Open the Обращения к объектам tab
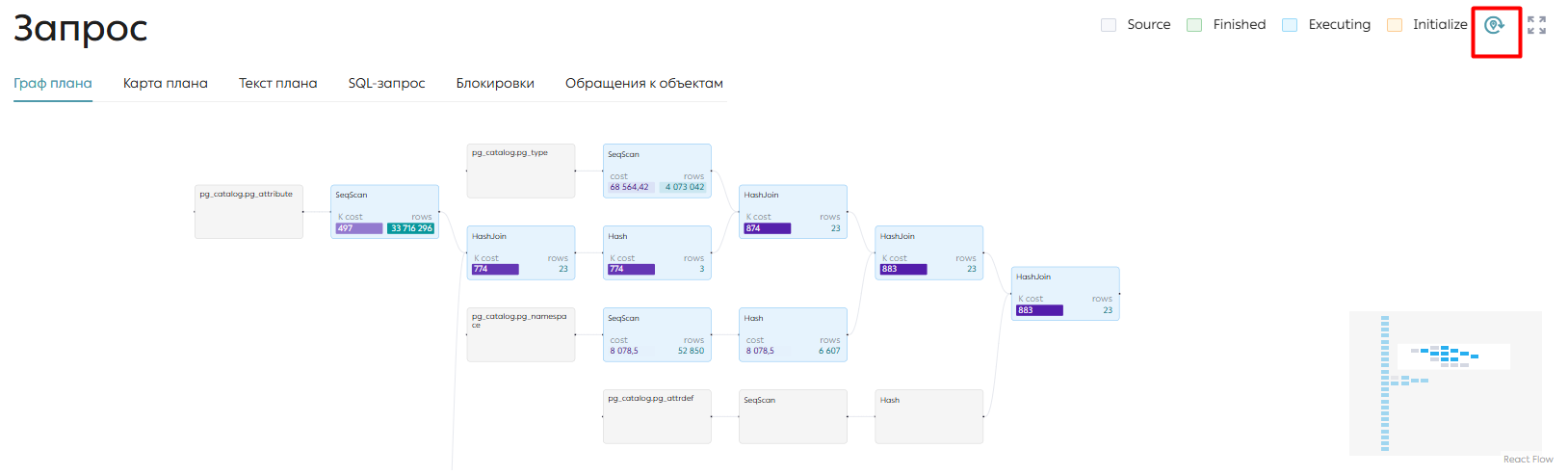1568x475 pixels. (x=644, y=83)
